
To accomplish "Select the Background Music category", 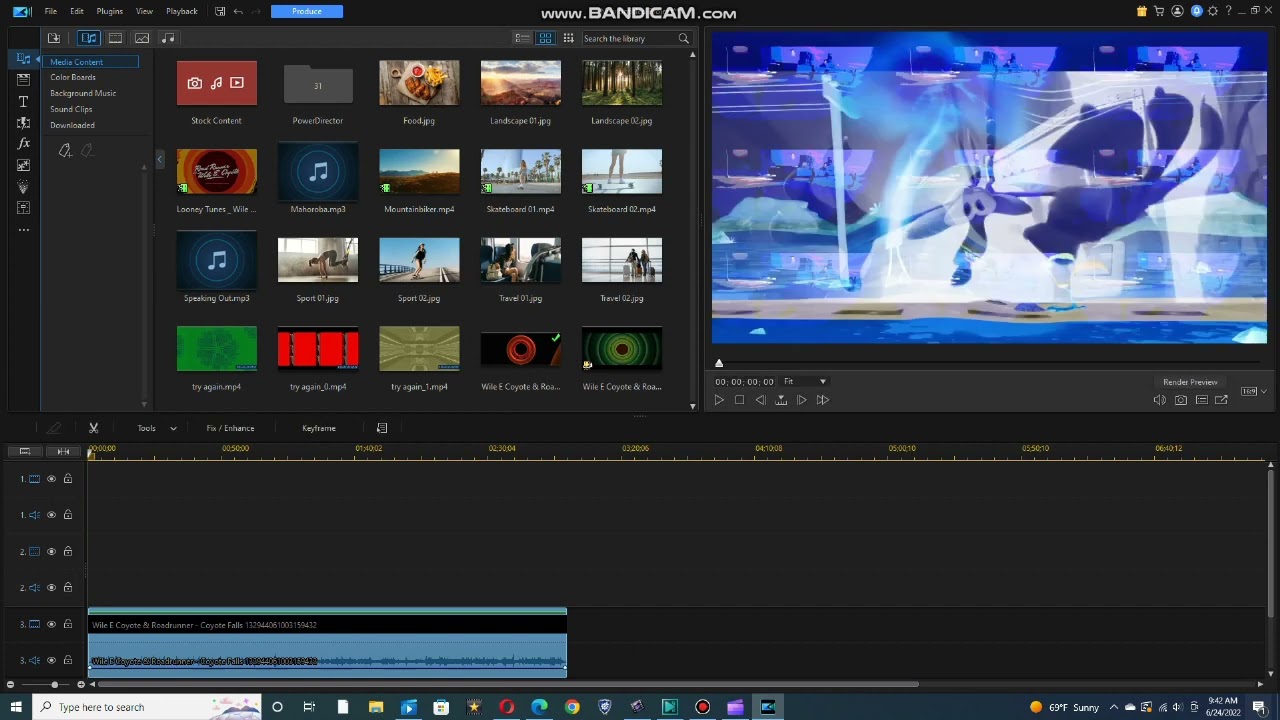I will click(x=83, y=93).
